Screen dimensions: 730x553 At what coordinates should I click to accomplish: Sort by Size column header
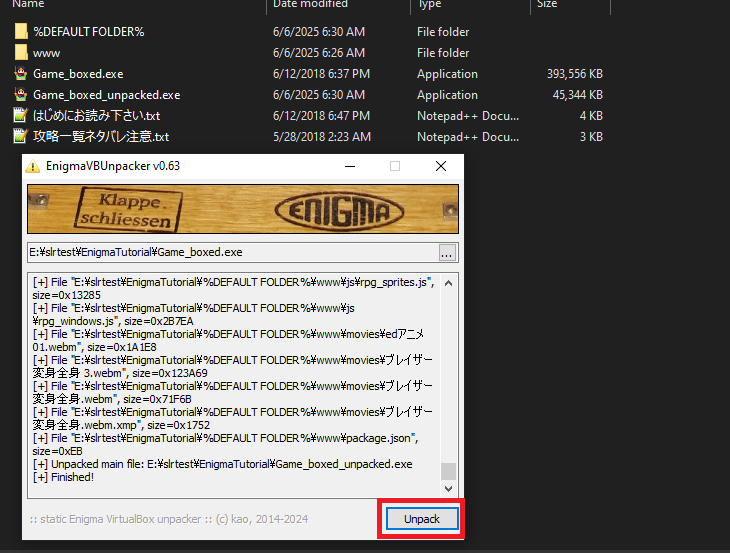click(547, 4)
